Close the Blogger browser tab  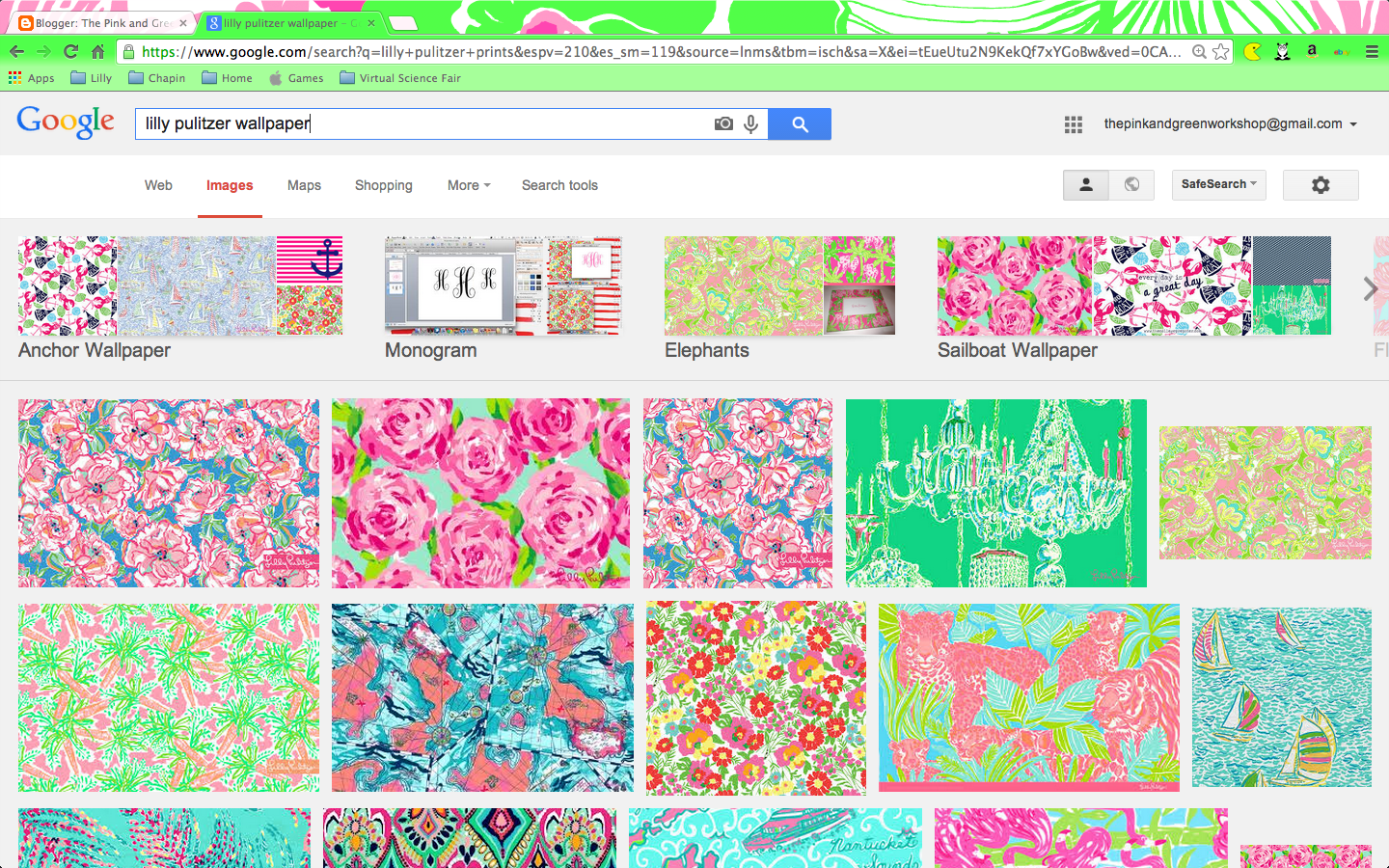pos(182,23)
